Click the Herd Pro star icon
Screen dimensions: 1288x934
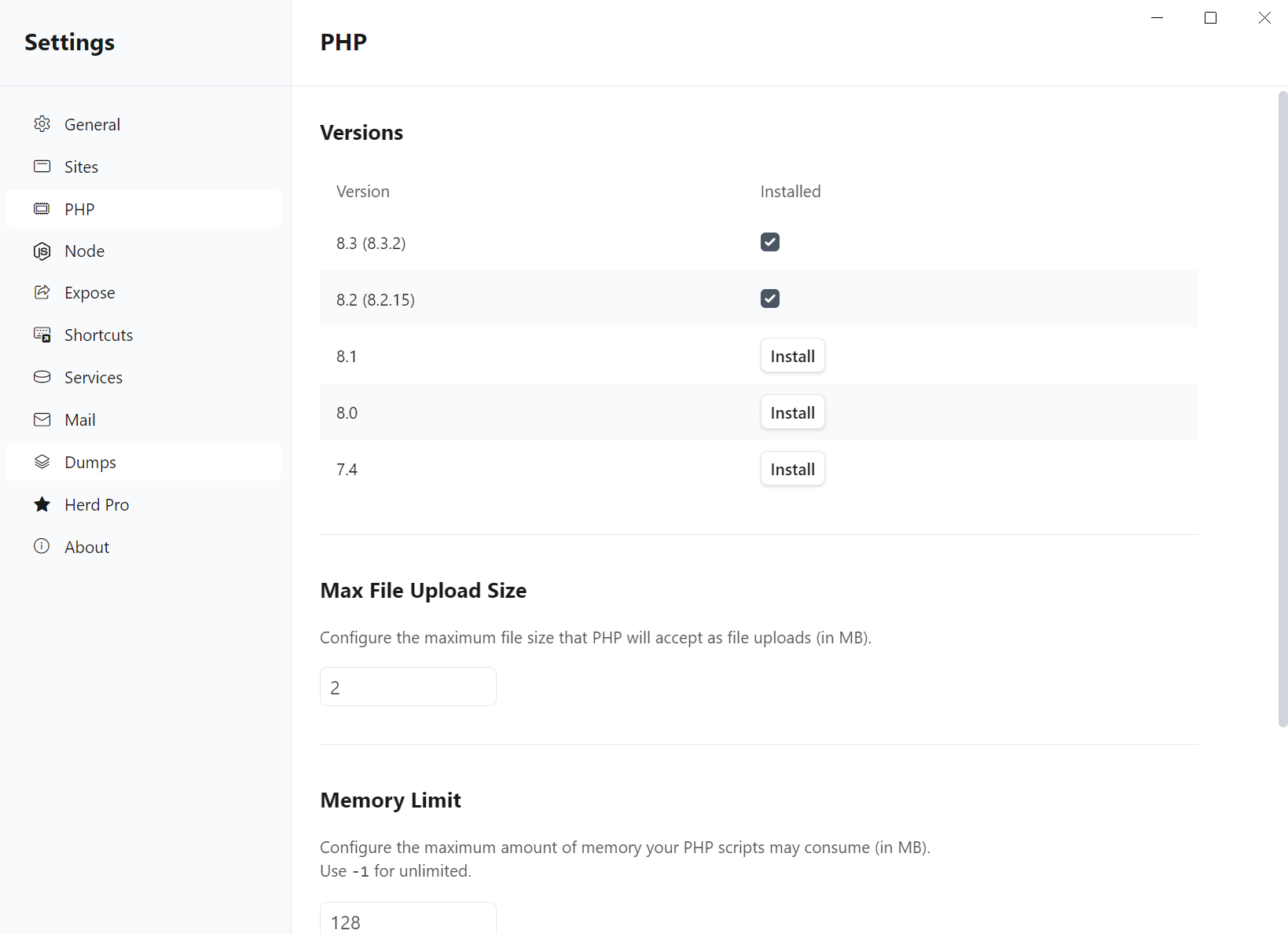click(x=42, y=504)
